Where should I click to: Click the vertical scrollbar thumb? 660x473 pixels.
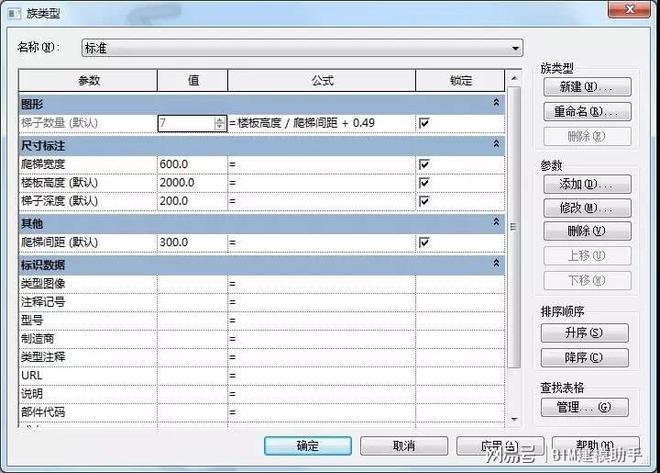(x=514, y=226)
